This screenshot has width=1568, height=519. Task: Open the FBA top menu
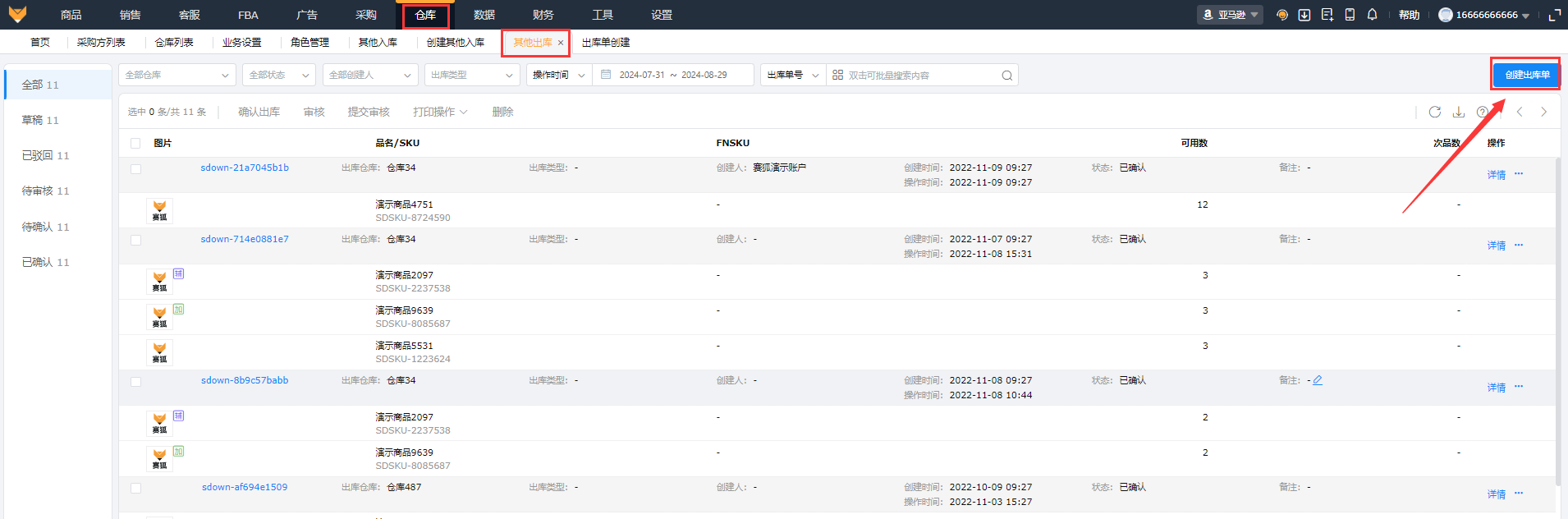(x=248, y=15)
